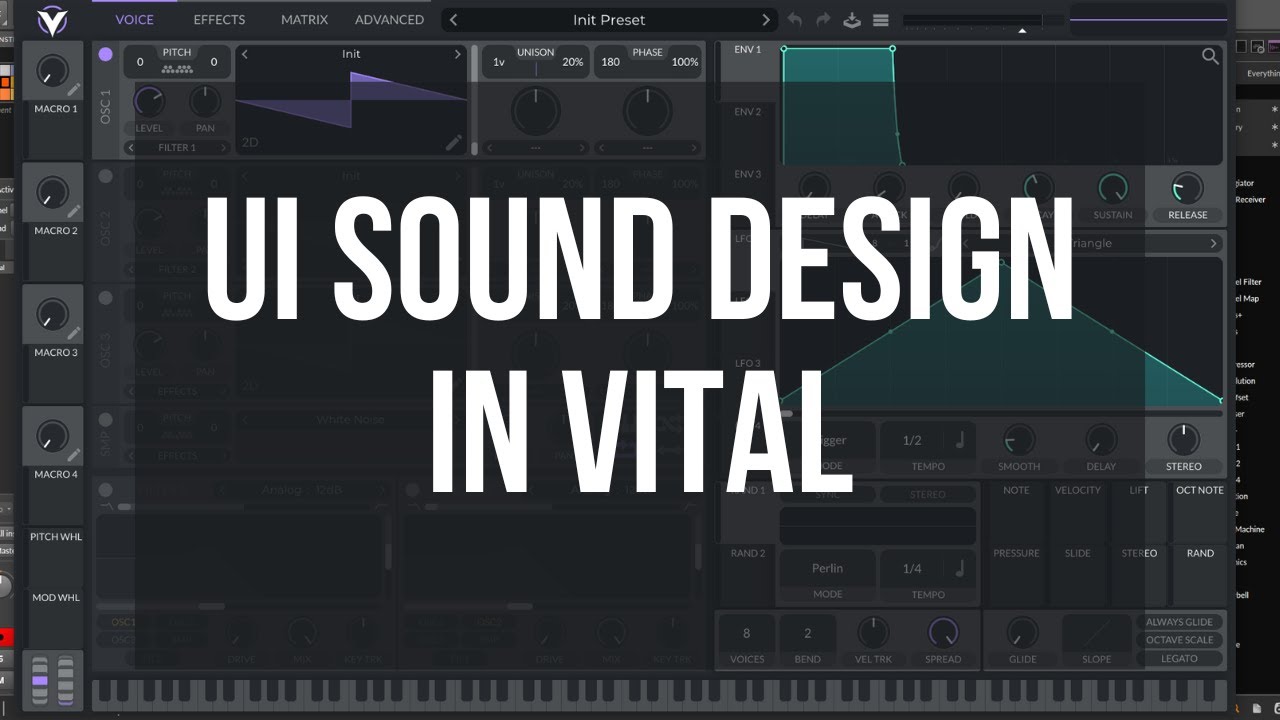The image size is (1280, 720).
Task: Switch to the EFFECTS tab
Action: tap(219, 20)
